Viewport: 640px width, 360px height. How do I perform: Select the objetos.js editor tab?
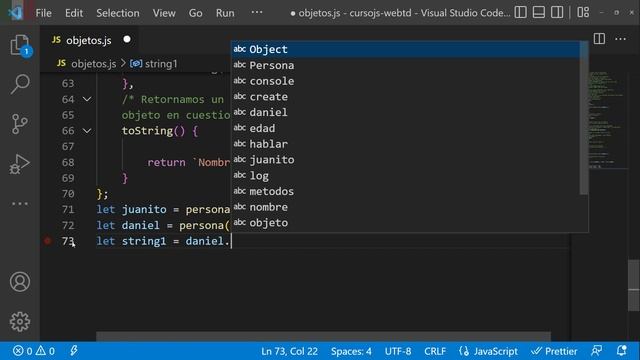click(89, 40)
